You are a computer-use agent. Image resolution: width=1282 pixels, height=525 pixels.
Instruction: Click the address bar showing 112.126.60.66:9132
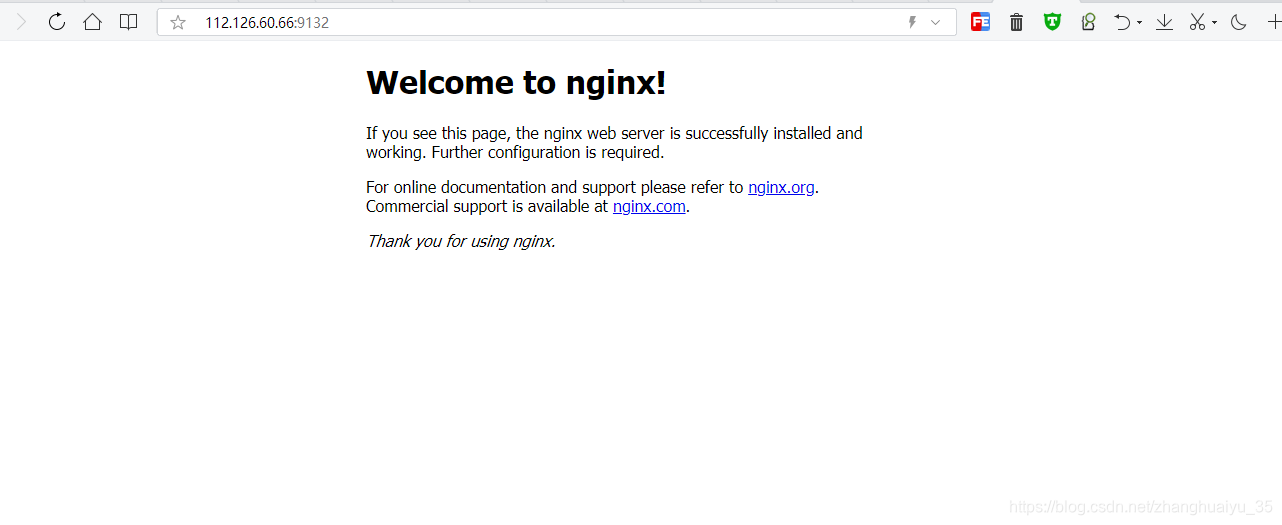point(556,22)
